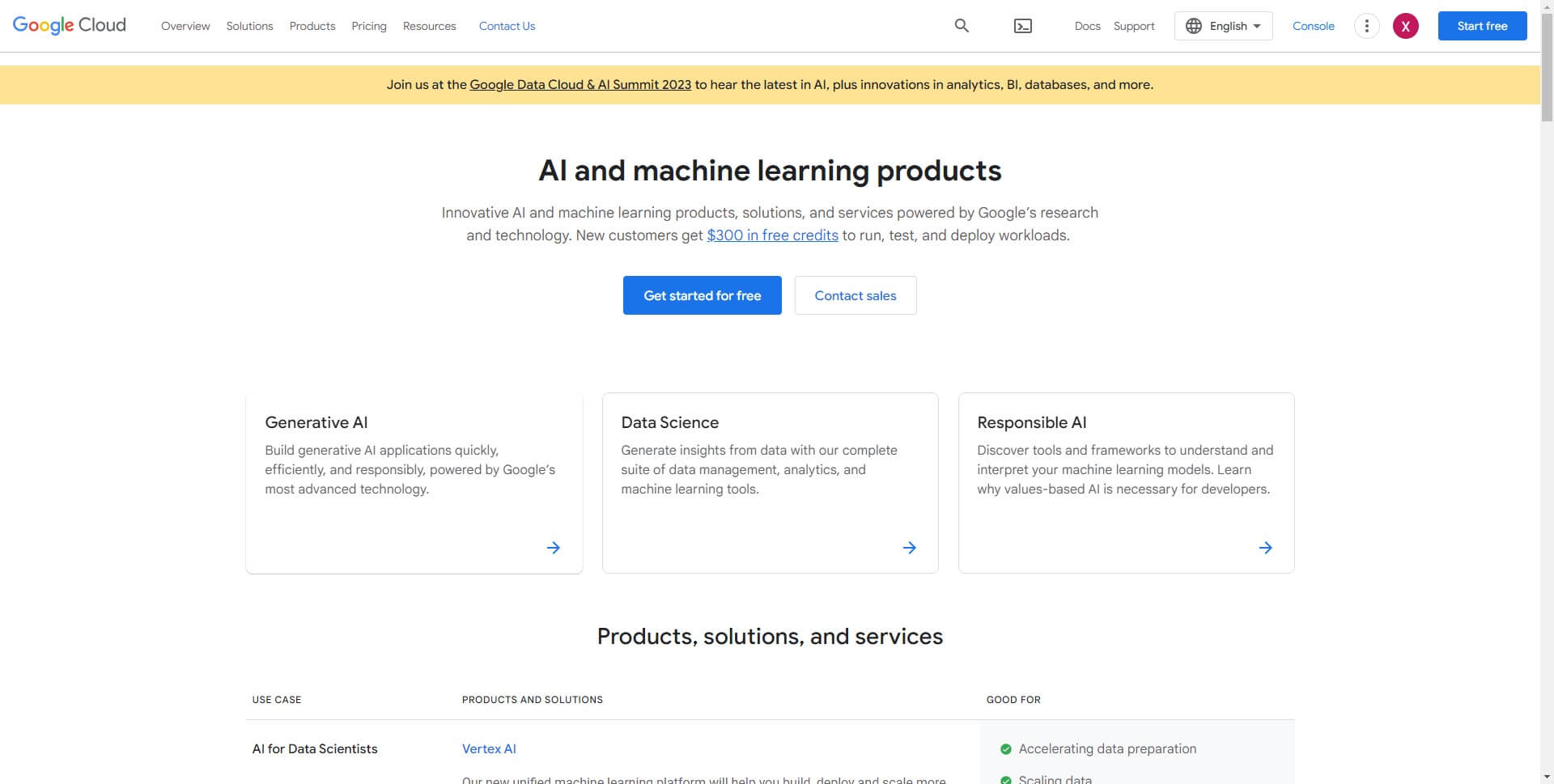Open the Products menu

tap(312, 26)
